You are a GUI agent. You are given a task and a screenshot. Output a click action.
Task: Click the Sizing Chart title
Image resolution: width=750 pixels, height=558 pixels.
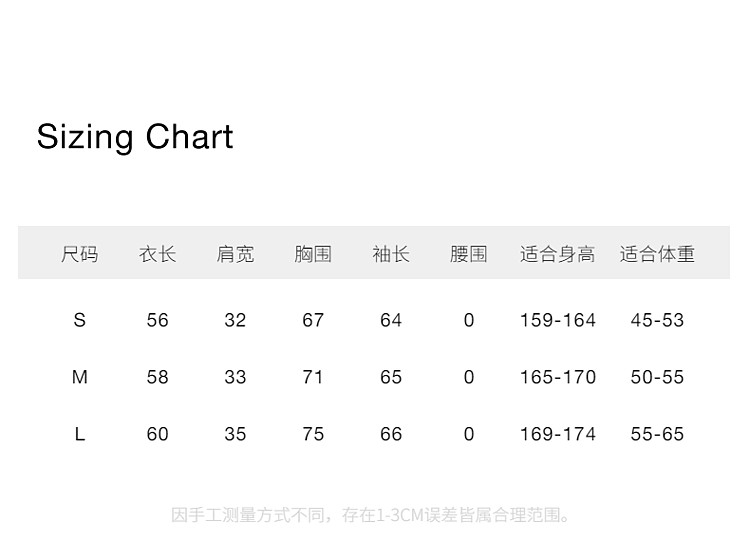[135, 137]
